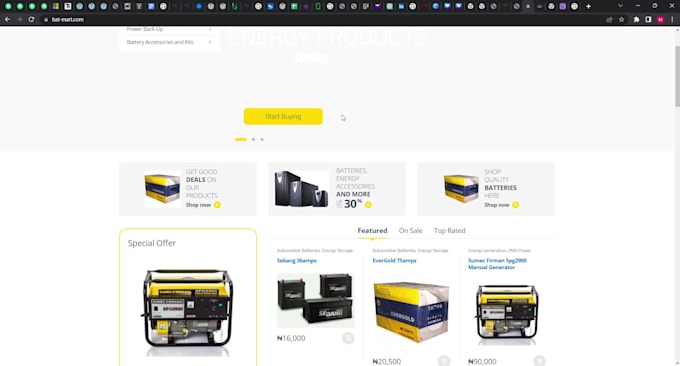Switch to the Featured tab
The height and width of the screenshot is (366, 680).
[372, 231]
